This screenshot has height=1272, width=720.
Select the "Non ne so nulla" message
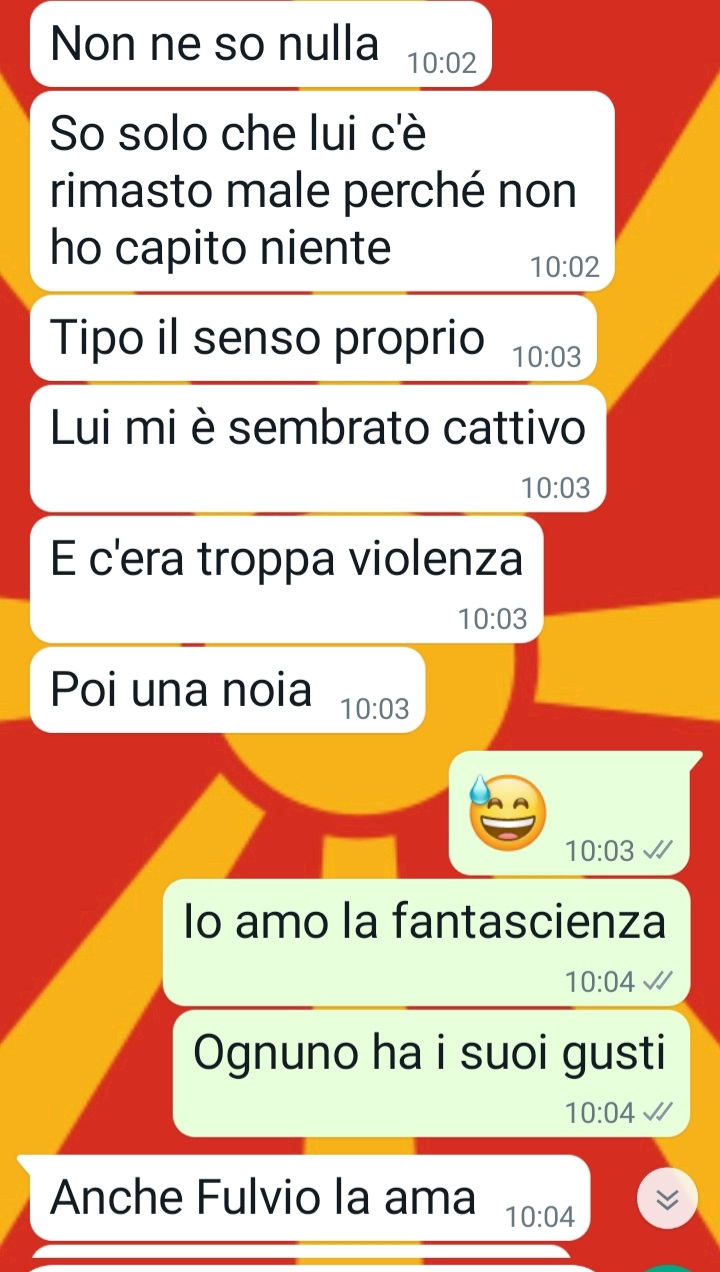tap(262, 45)
